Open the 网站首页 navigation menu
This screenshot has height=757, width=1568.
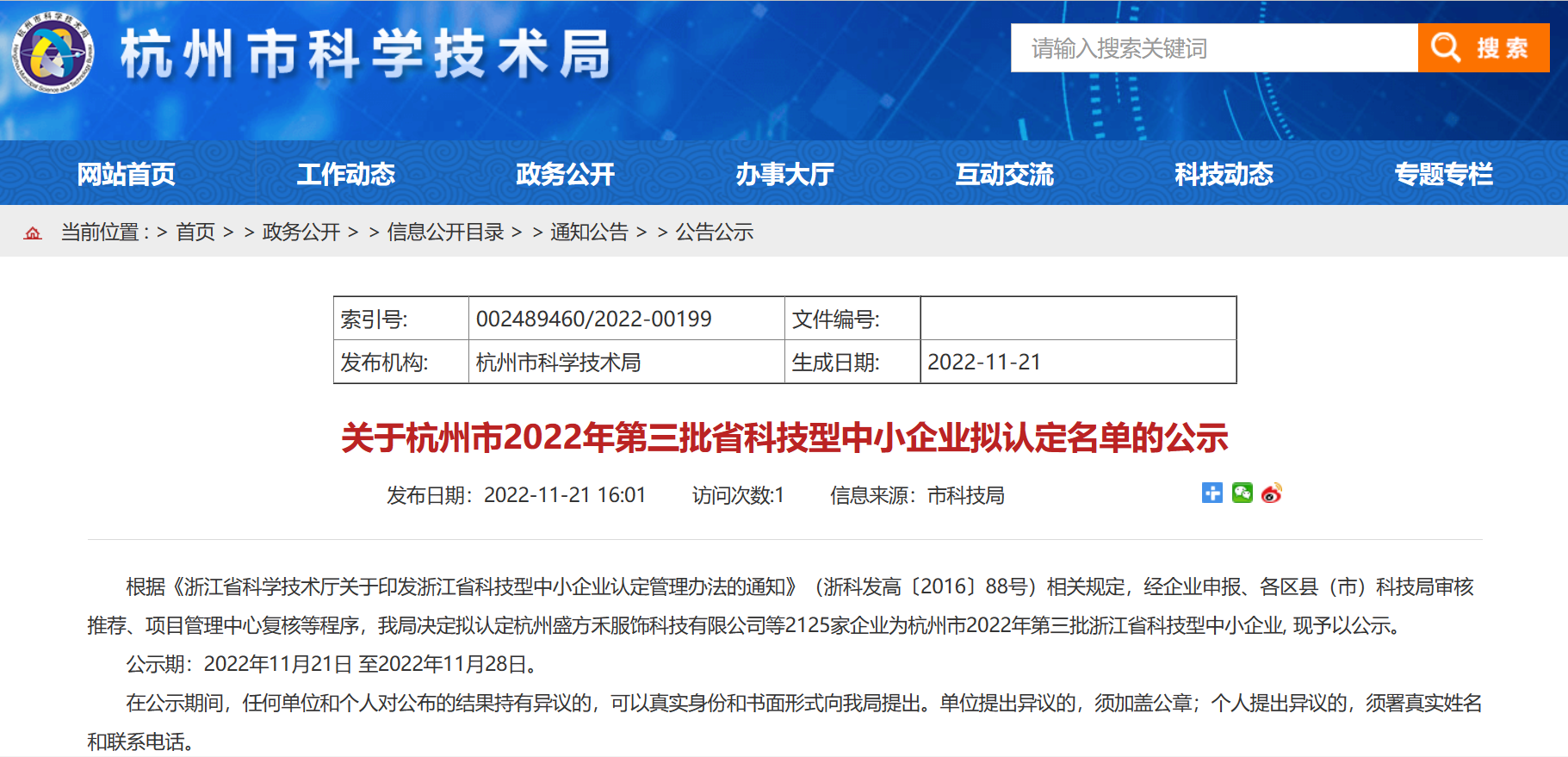point(126,174)
